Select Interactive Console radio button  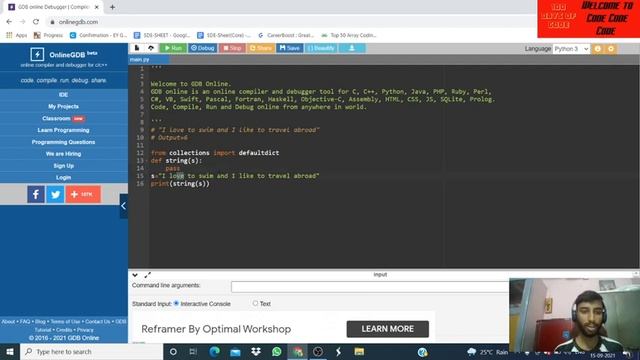[x=176, y=303]
